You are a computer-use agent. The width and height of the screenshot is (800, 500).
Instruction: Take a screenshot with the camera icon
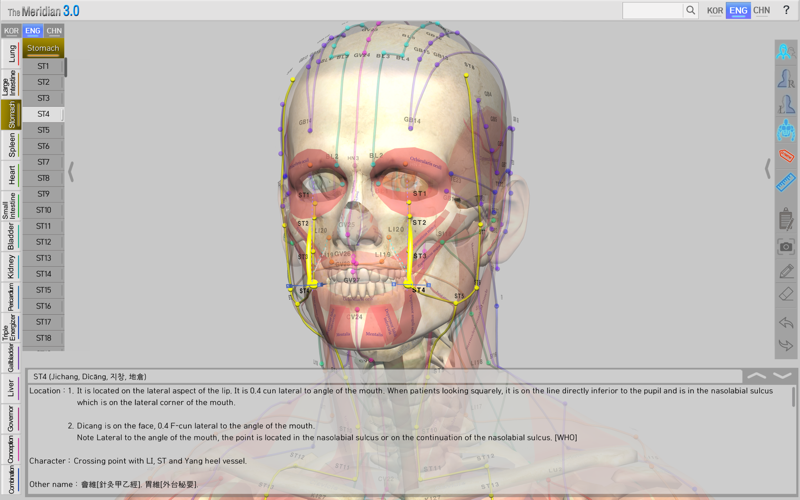pos(786,247)
